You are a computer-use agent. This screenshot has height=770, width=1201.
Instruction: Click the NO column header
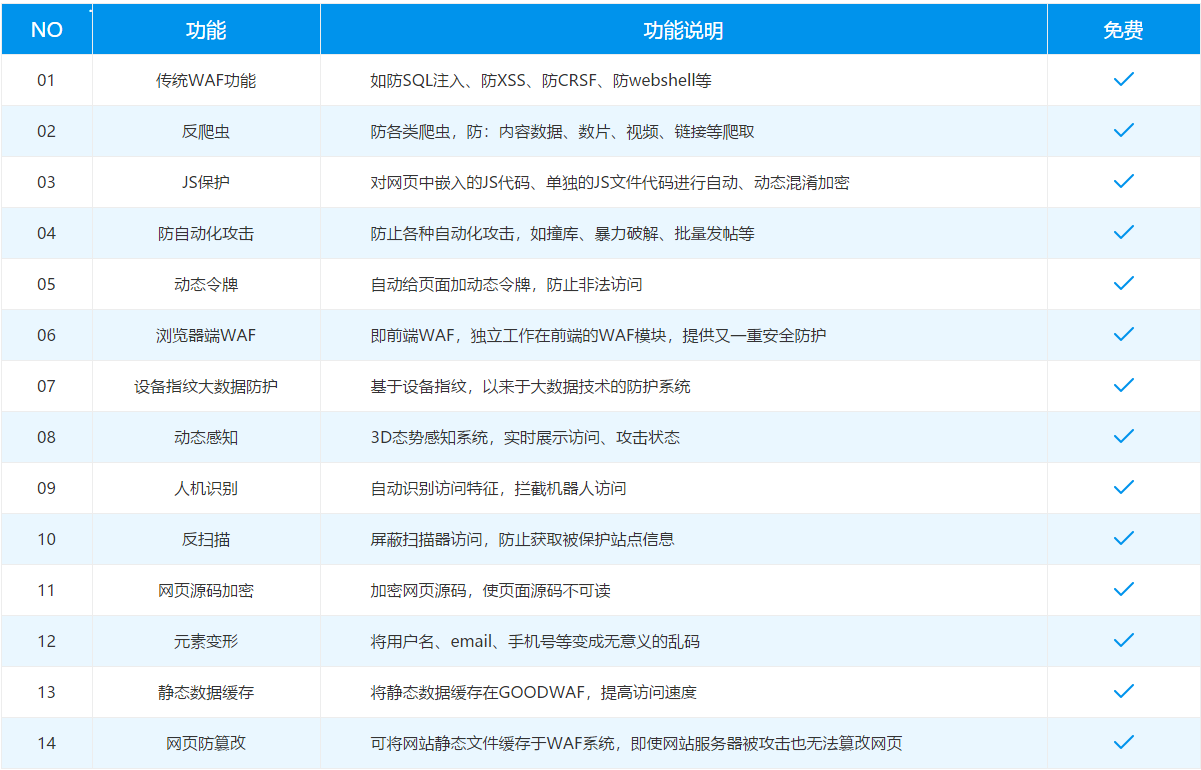tap(46, 28)
